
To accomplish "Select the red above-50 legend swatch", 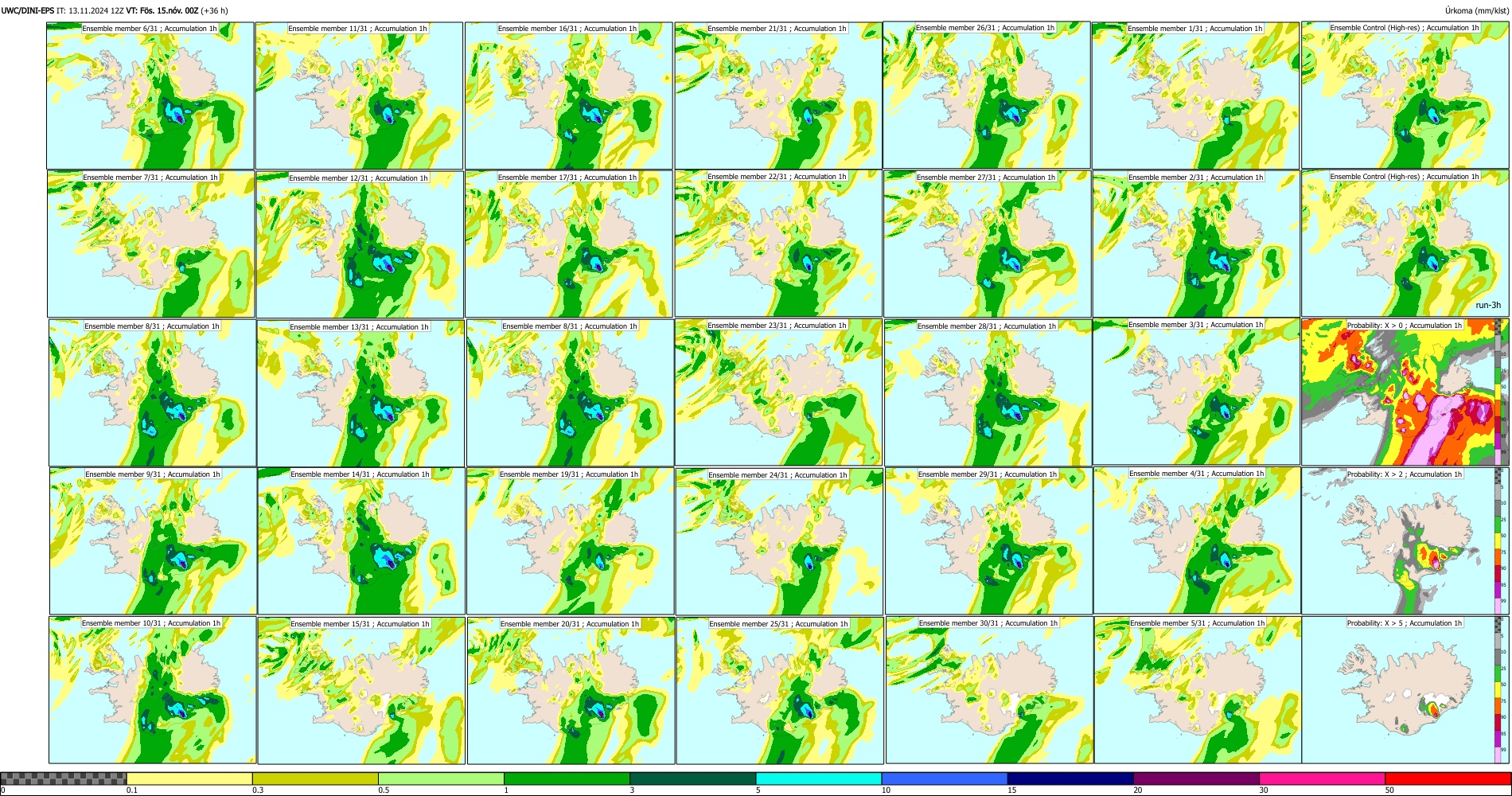I will (x=1448, y=778).
